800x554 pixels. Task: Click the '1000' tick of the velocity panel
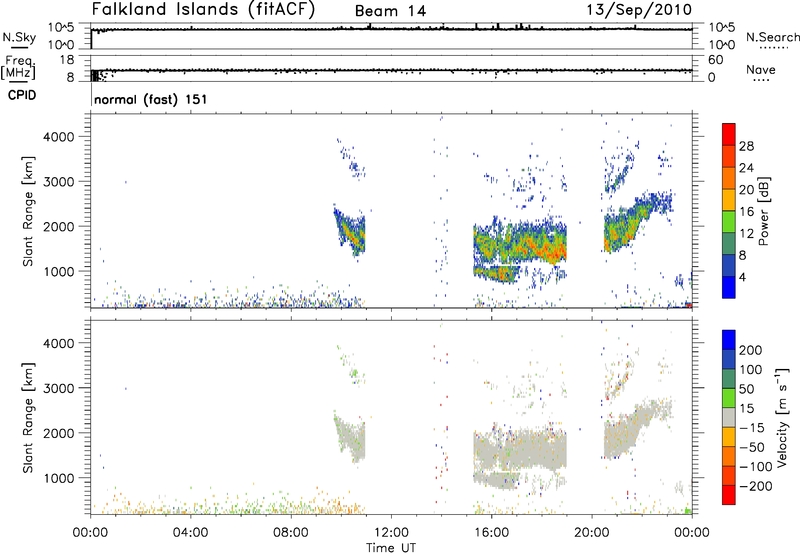click(59, 478)
